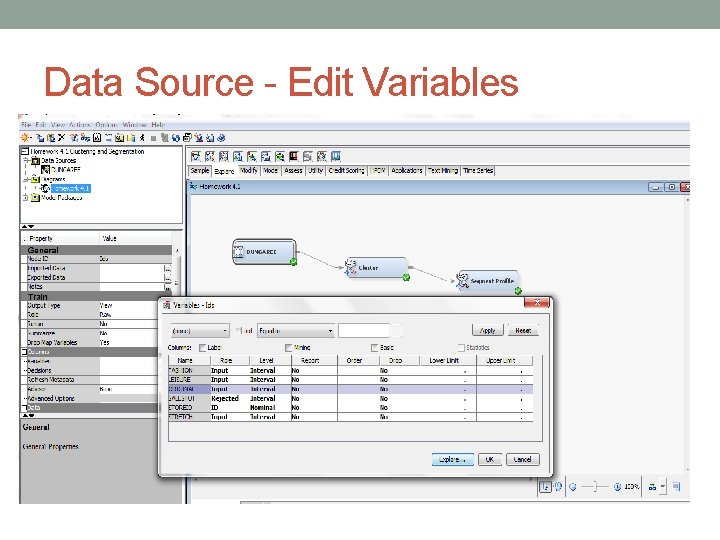Open the Actions menu
Screen dimensions: 720x540
click(x=80, y=125)
